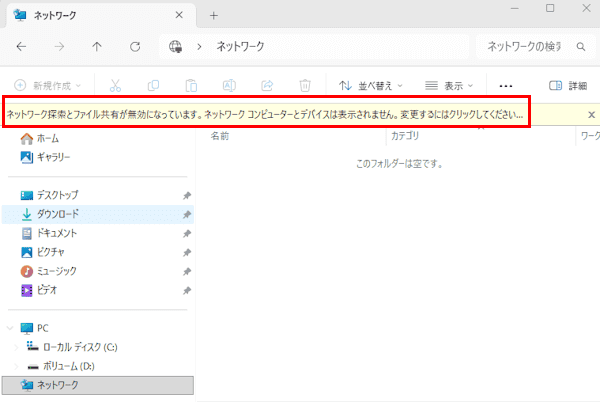The height and width of the screenshot is (402, 600).
Task: Click the search magnifier icon
Action: [x=580, y=47]
